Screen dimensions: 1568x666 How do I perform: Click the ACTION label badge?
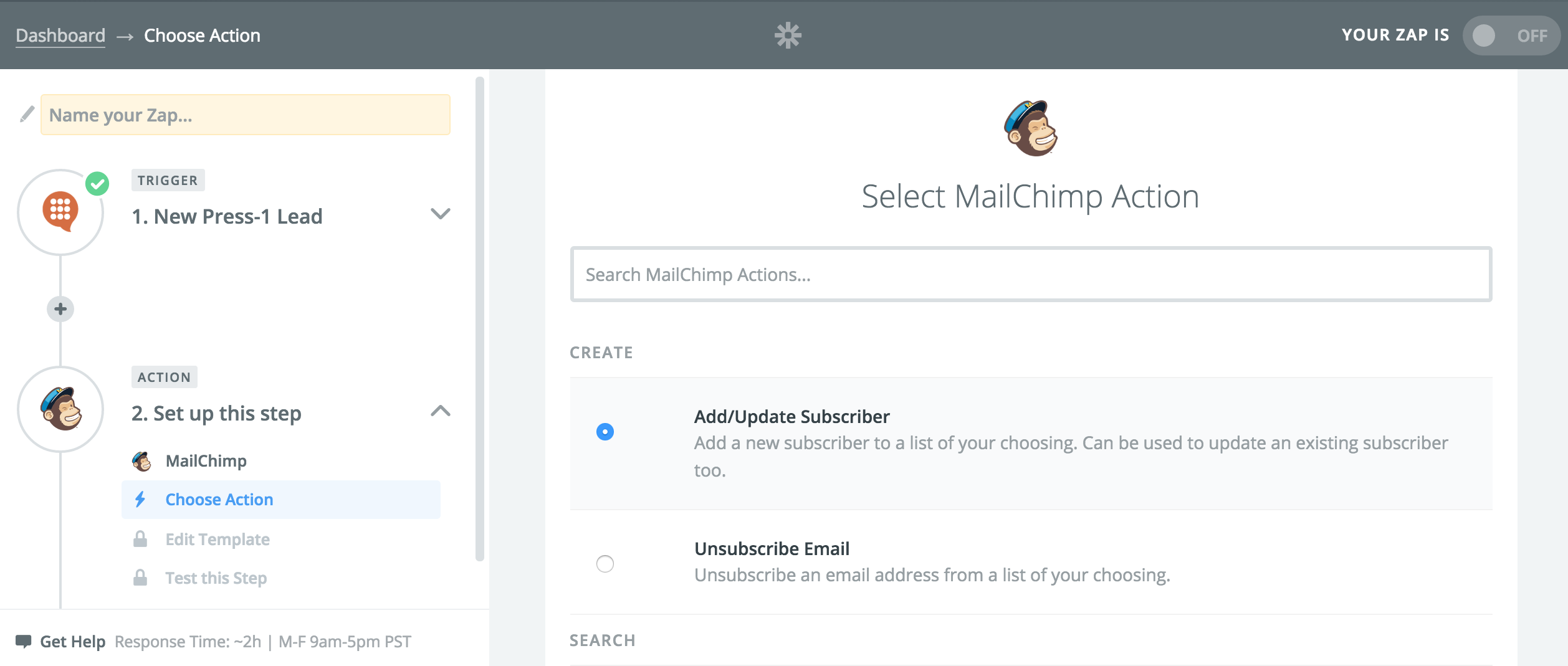tap(164, 377)
